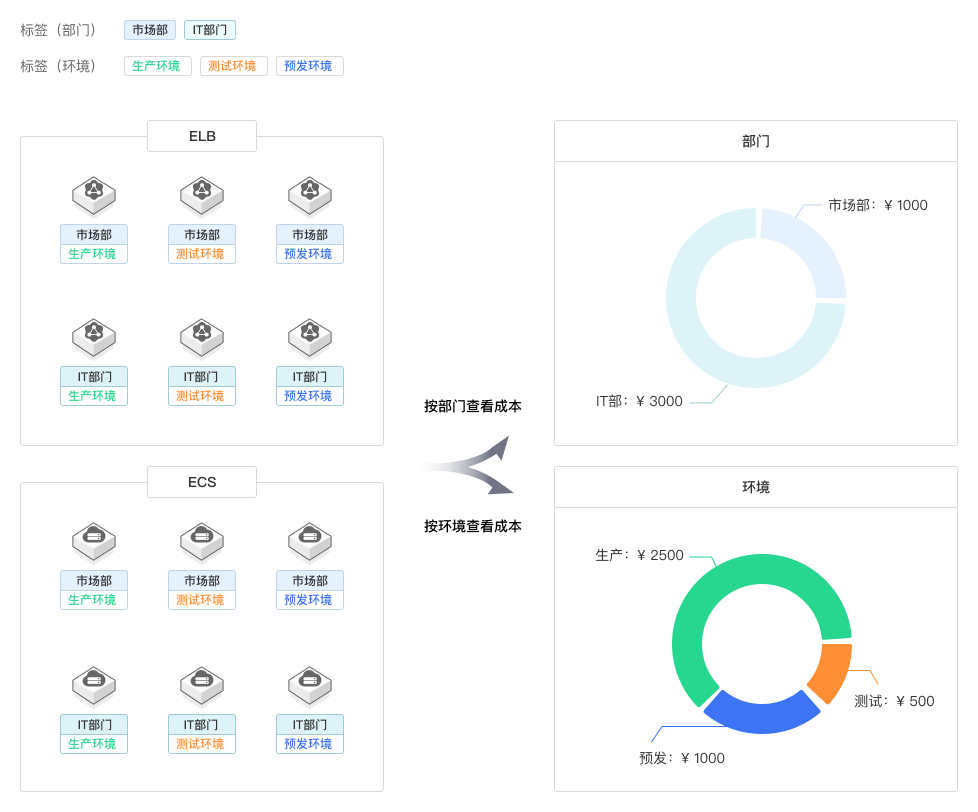This screenshot has height=812, width=978.
Task: Open the ELB panel header
Action: [x=202, y=136]
